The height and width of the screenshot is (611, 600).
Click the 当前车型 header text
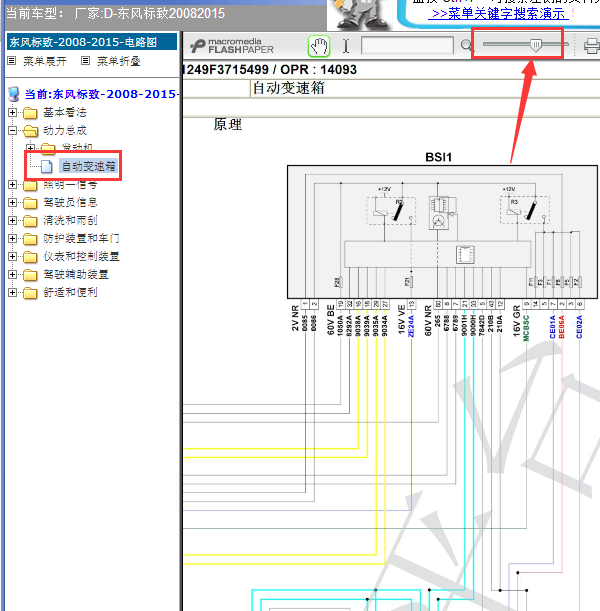point(35,14)
